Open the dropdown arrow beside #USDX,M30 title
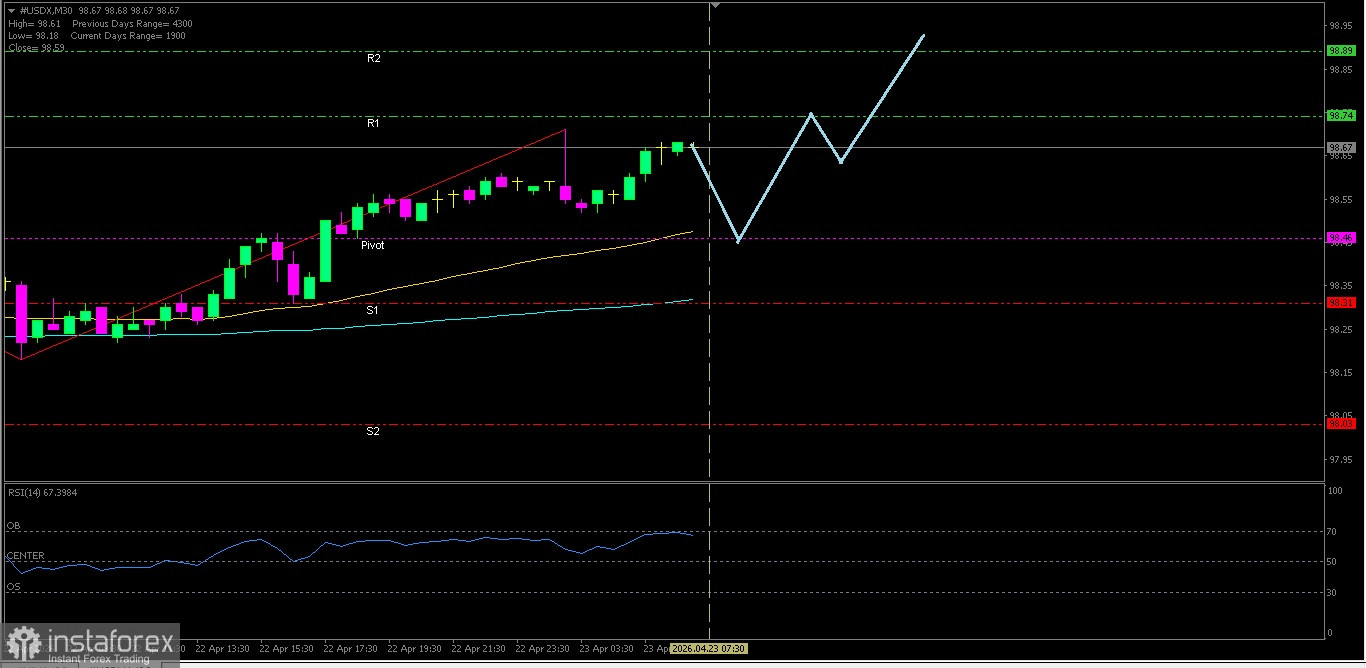Screen dimensions: 1366x668 pos(10,11)
